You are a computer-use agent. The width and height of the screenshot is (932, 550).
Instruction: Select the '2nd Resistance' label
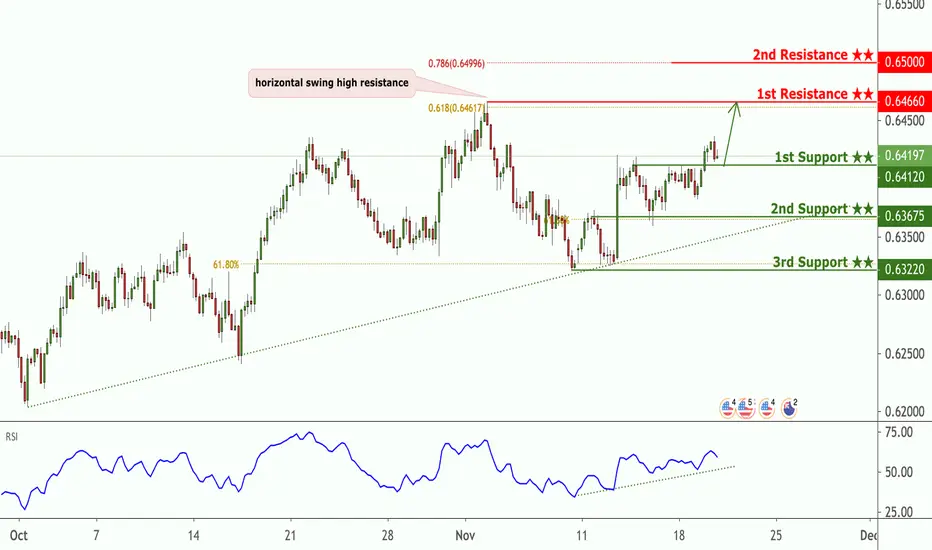813,55
